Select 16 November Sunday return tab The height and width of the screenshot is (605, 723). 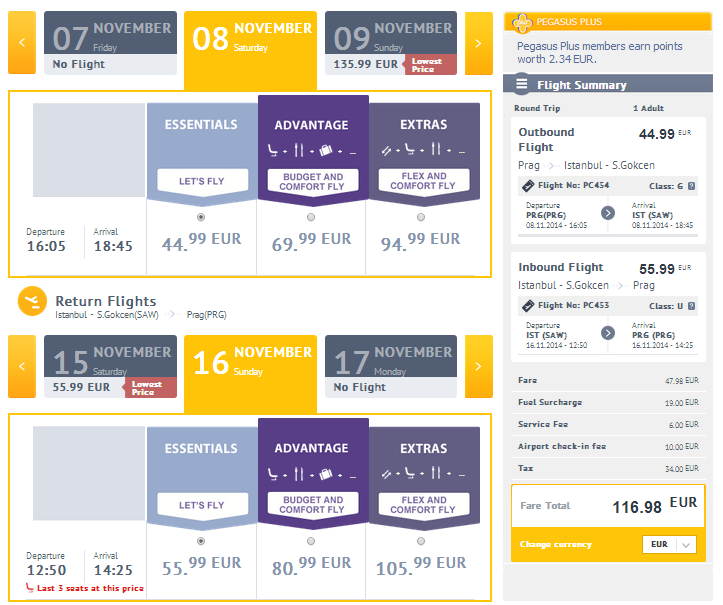(250, 374)
